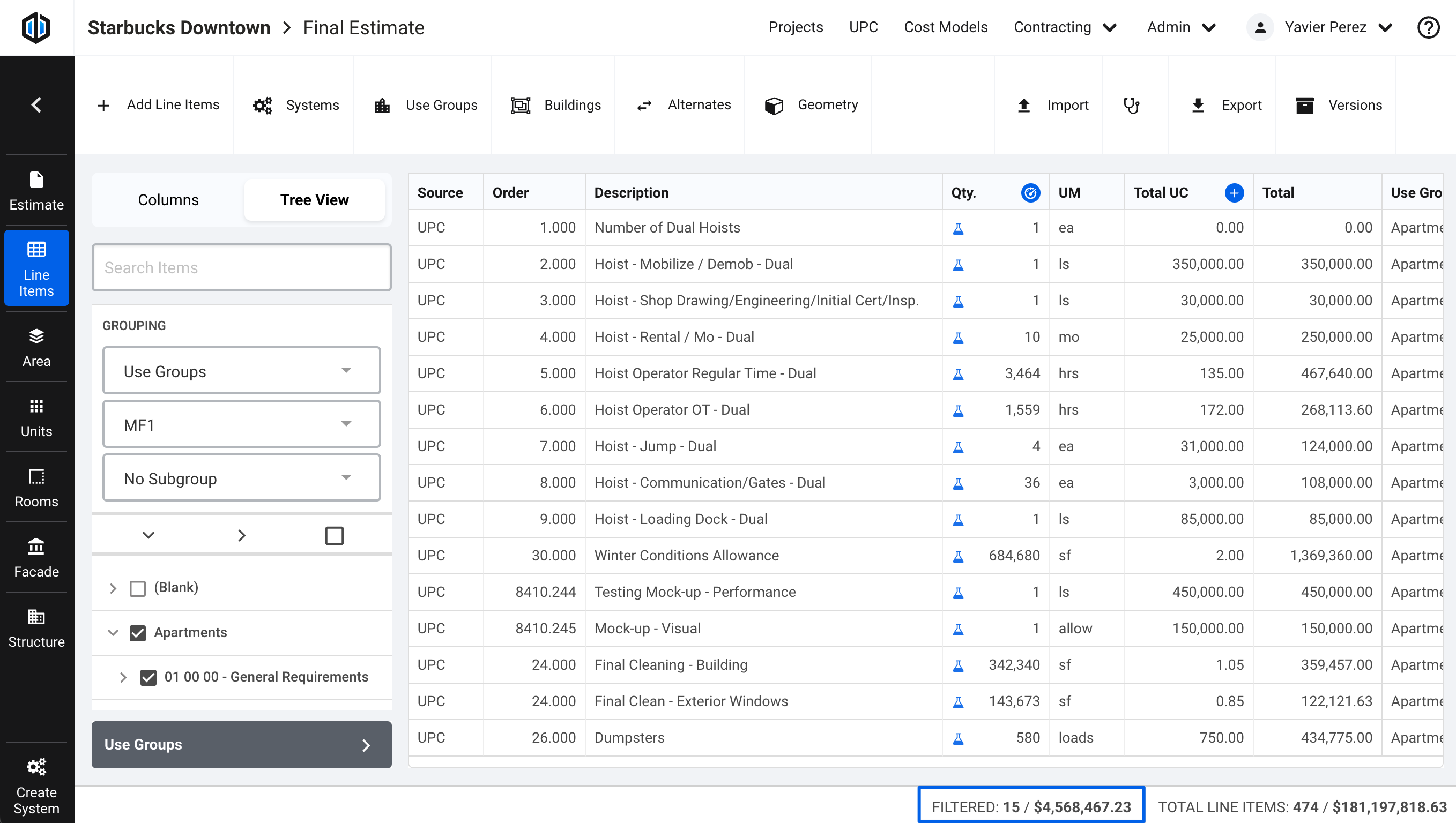Check the (Blank) group checkbox
This screenshot has height=823, width=1456.
(137, 588)
